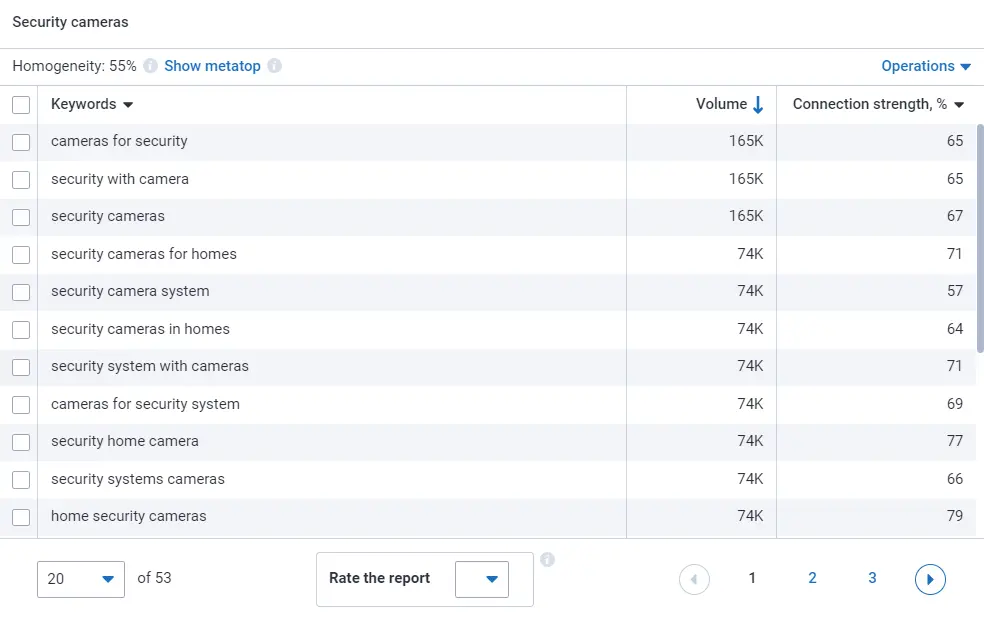The width and height of the screenshot is (984, 617).
Task: Click the 'of 53' total count text
Action: (x=154, y=577)
